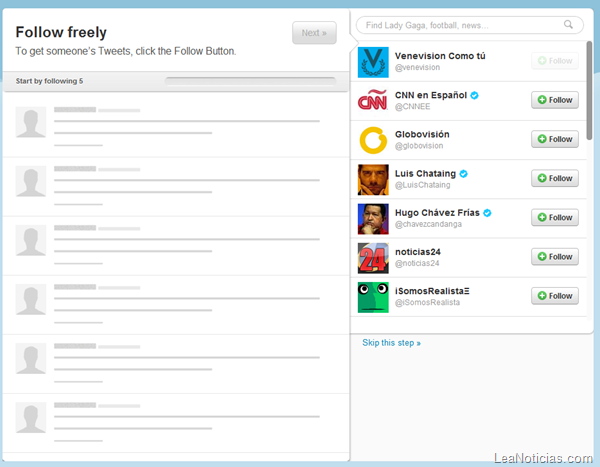Image resolution: width=600 pixels, height=467 pixels.
Task: Follow the noticias24 account
Action: coord(555,256)
